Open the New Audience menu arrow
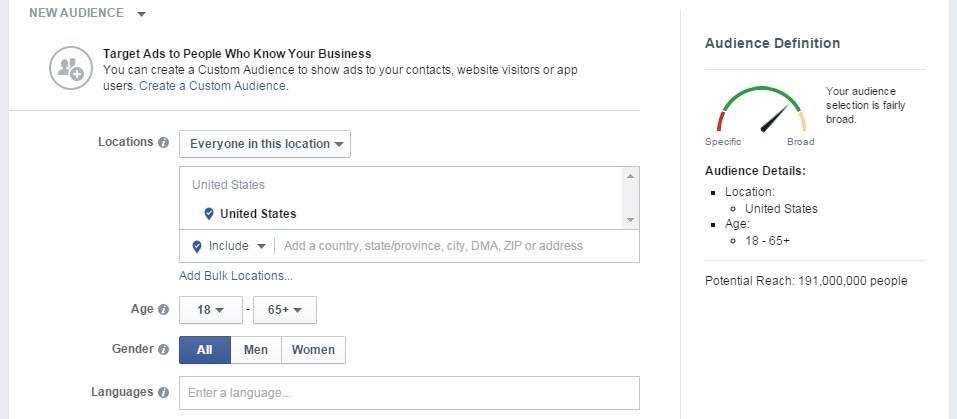The width and height of the screenshot is (957, 419). (142, 13)
